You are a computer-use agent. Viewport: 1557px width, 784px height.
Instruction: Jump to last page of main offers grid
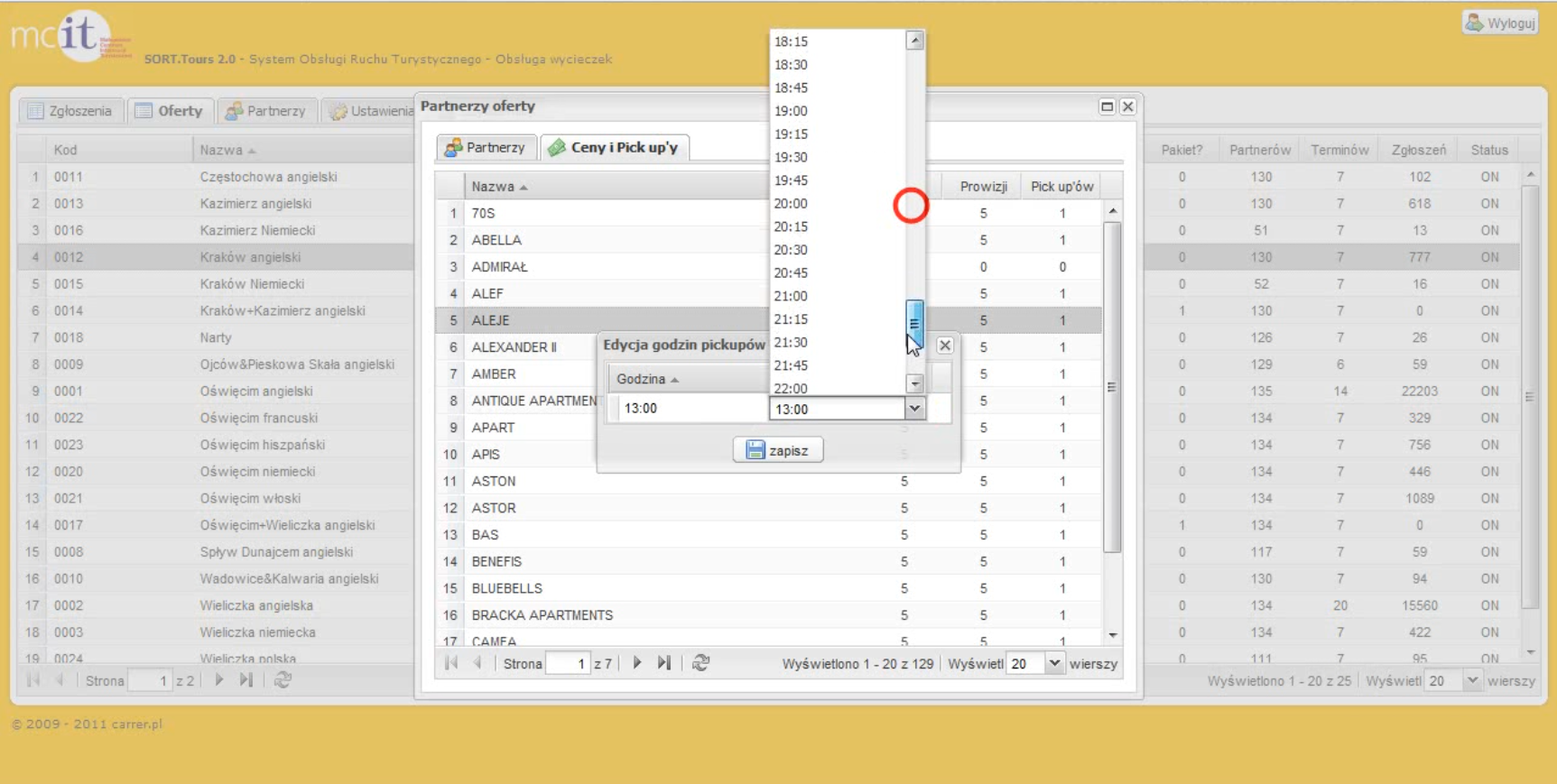246,680
